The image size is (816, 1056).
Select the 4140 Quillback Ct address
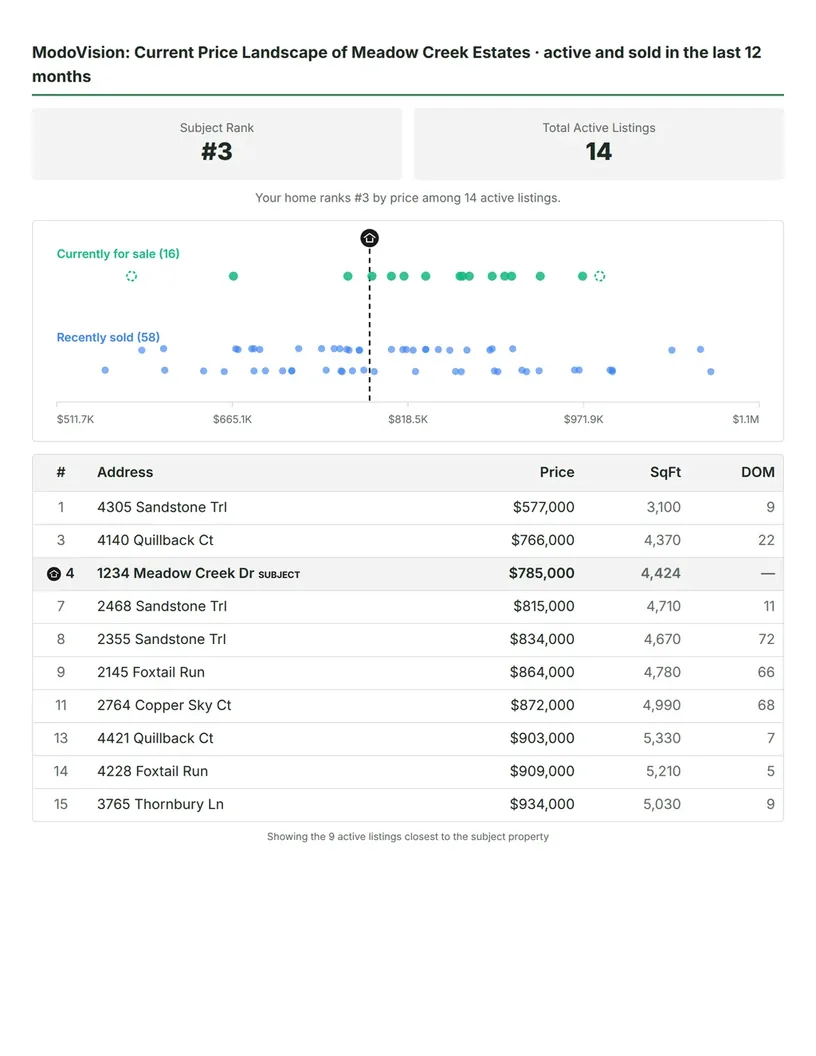(155, 540)
